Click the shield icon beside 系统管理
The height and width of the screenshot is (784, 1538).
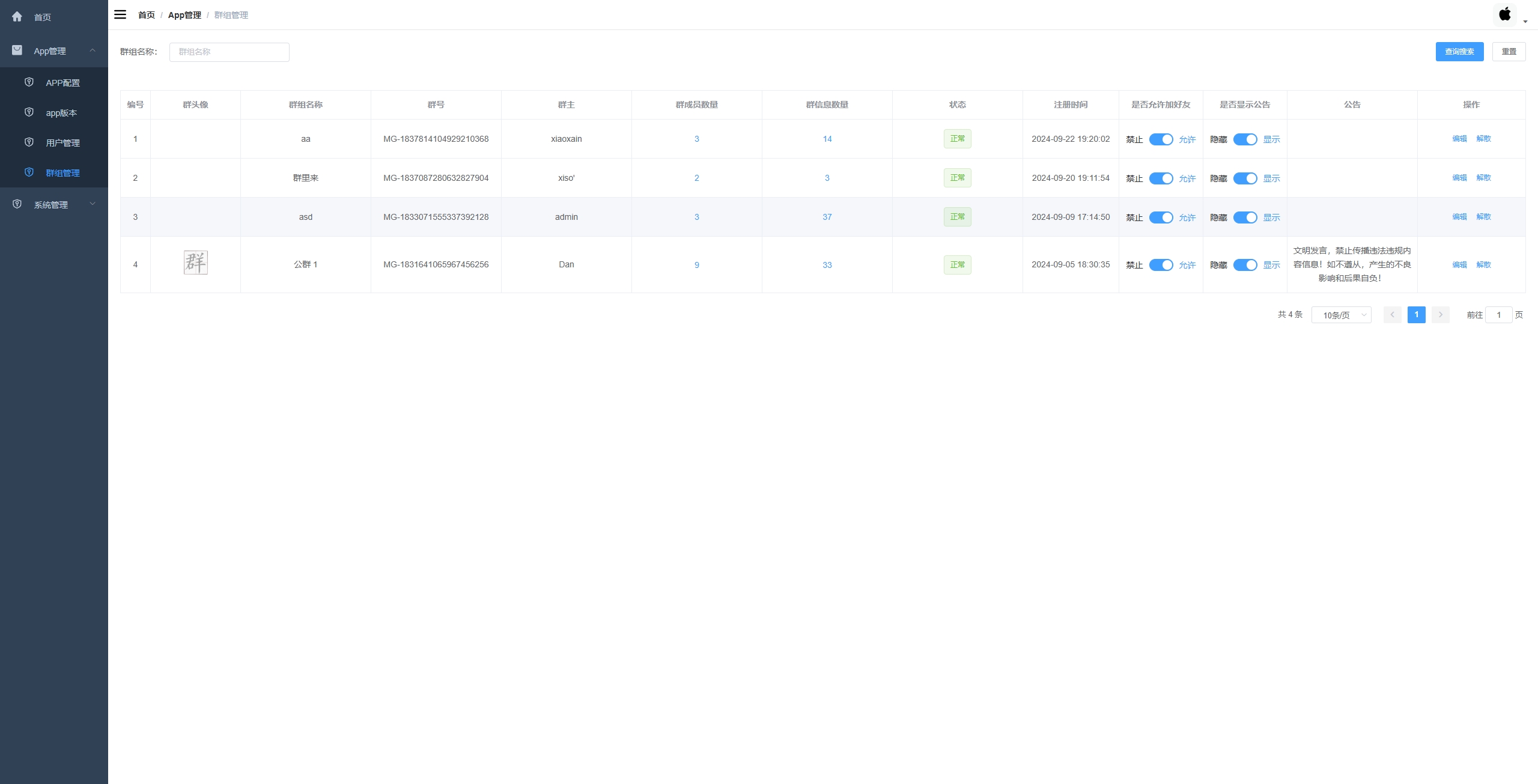(17, 204)
